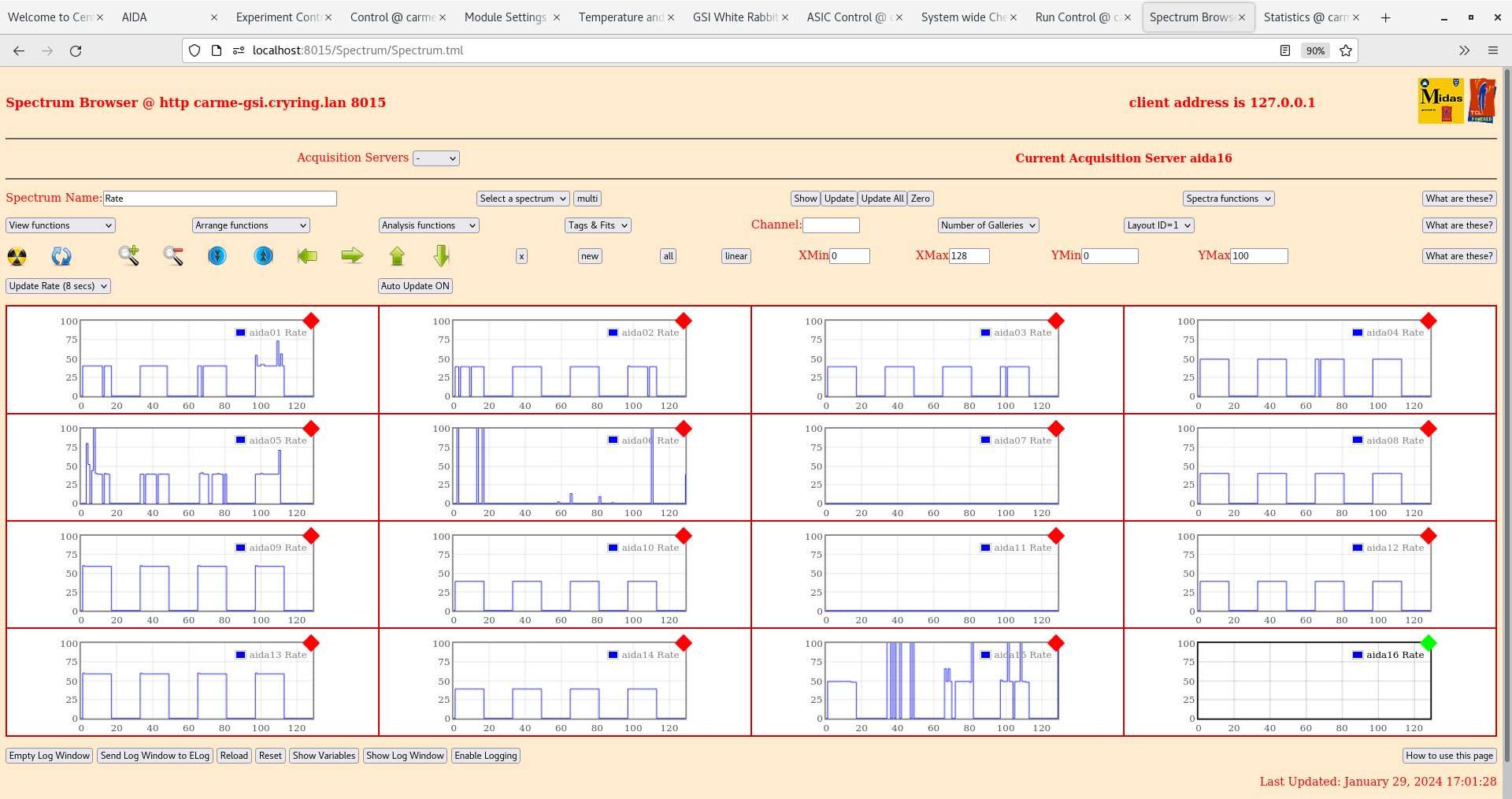Click the XMax input field
This screenshot has width=1512, height=799.
[969, 255]
